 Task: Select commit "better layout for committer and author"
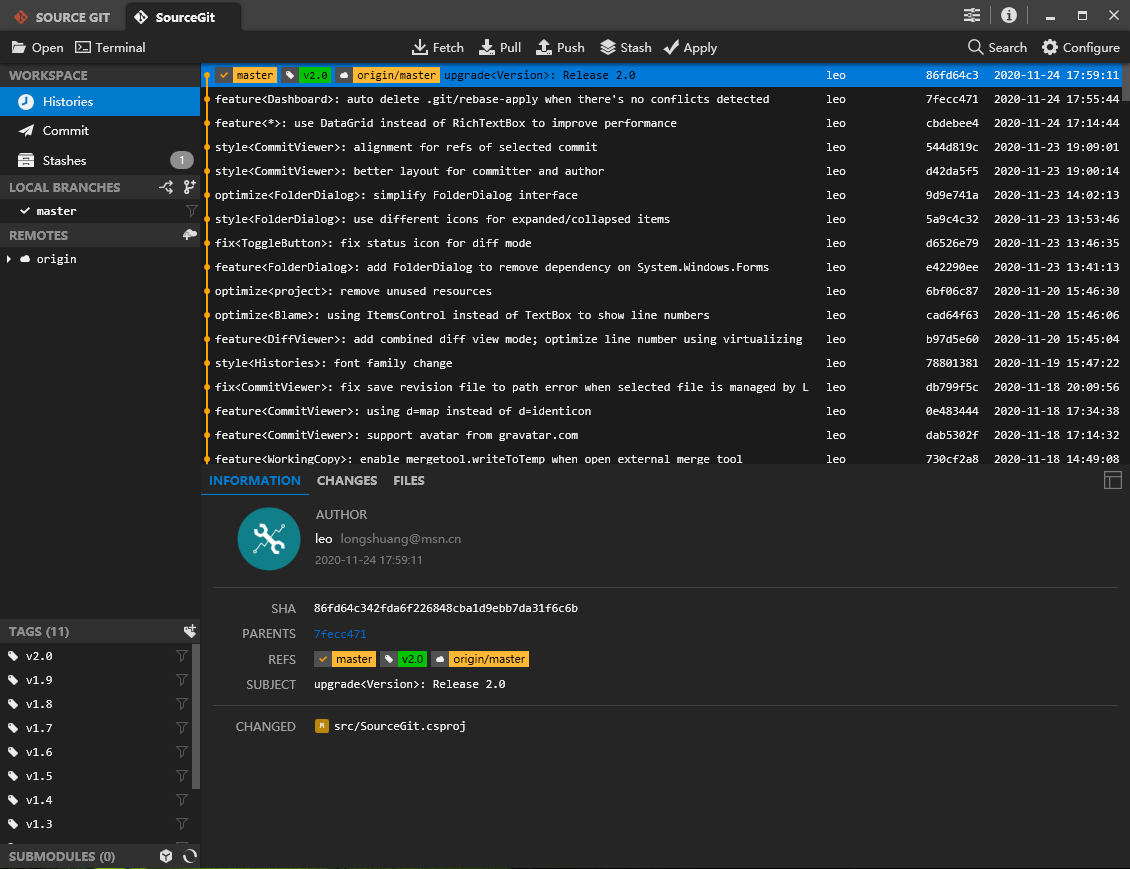tap(662, 171)
